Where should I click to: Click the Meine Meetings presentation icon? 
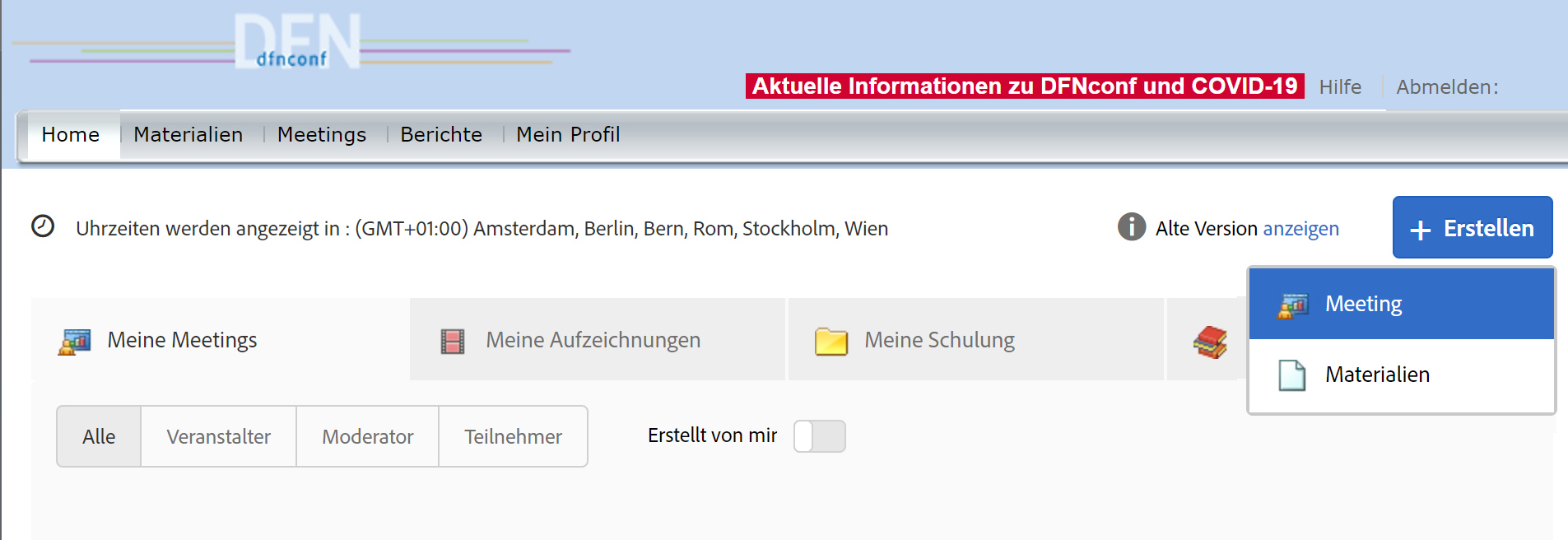point(75,341)
